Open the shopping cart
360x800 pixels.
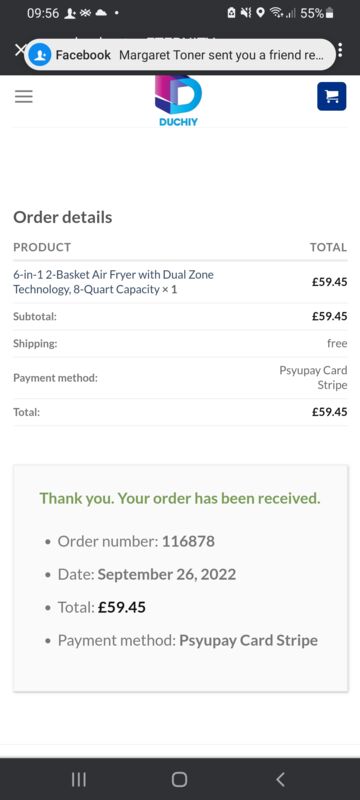[x=331, y=96]
